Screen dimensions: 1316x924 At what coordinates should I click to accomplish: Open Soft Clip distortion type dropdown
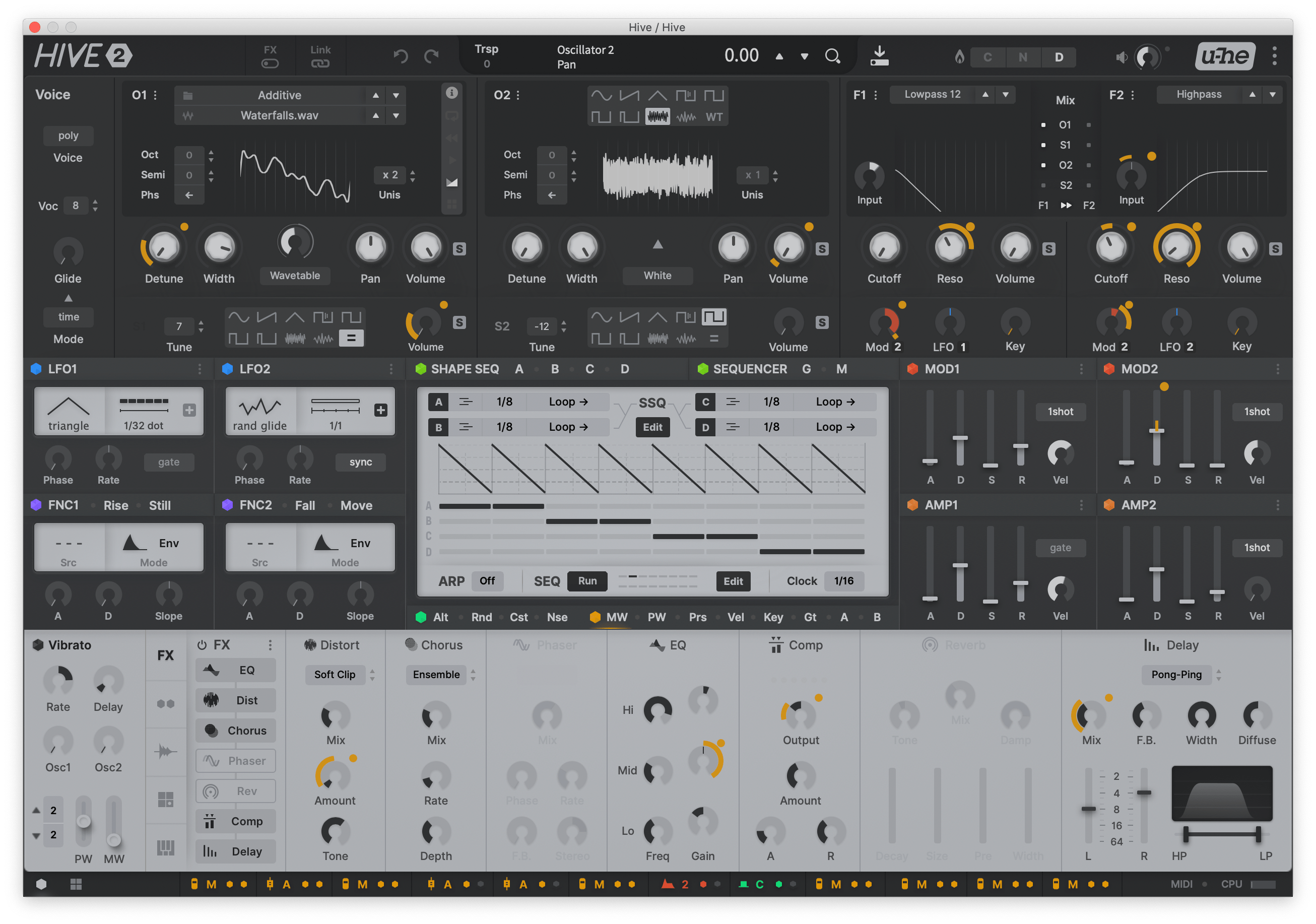335,675
